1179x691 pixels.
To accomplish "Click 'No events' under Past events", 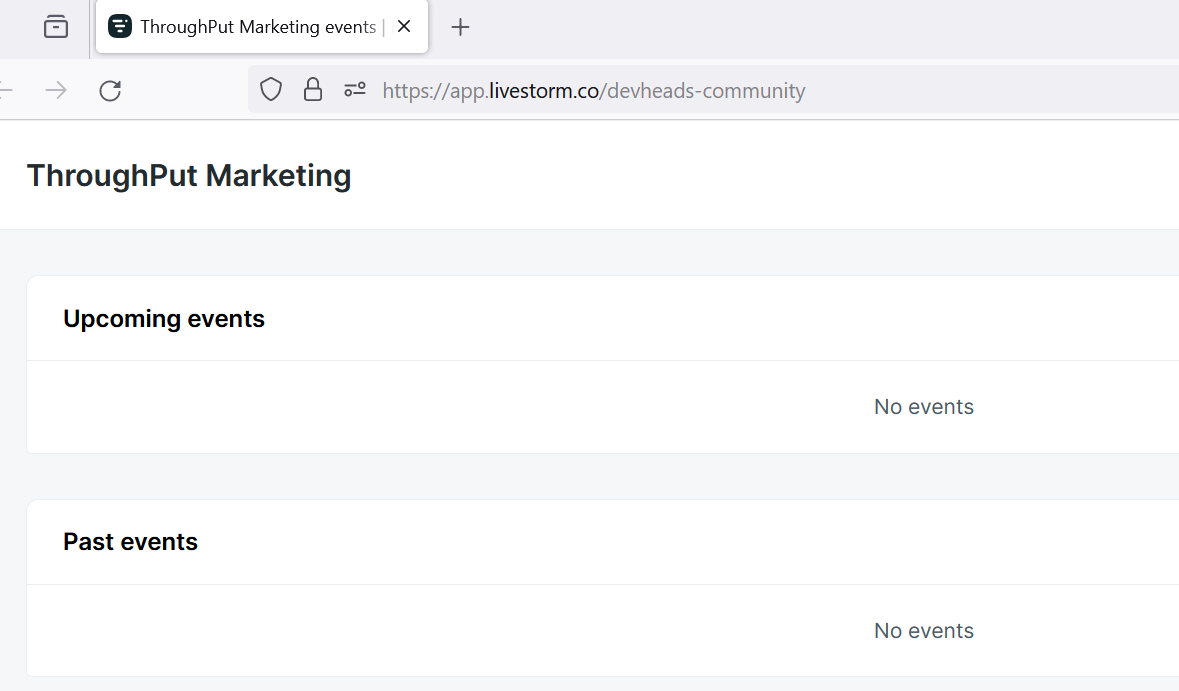I will tap(923, 631).
